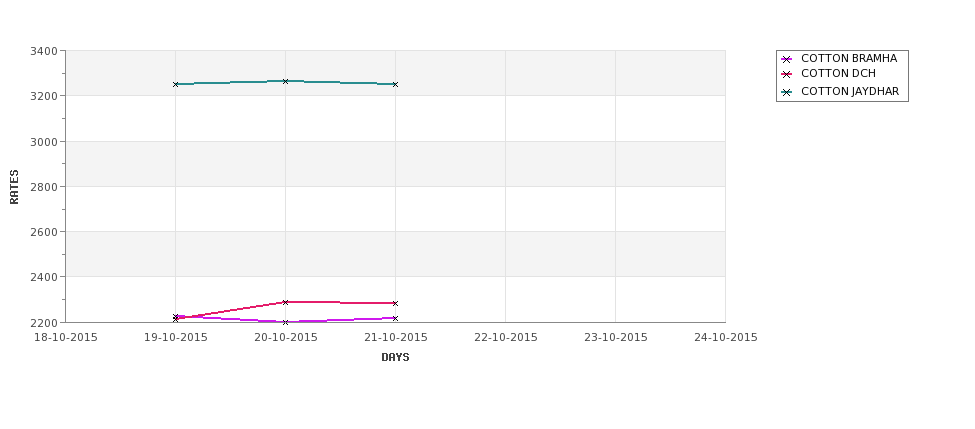Select the COTTON DCH legend label
975x429 pixels.
click(x=838, y=73)
